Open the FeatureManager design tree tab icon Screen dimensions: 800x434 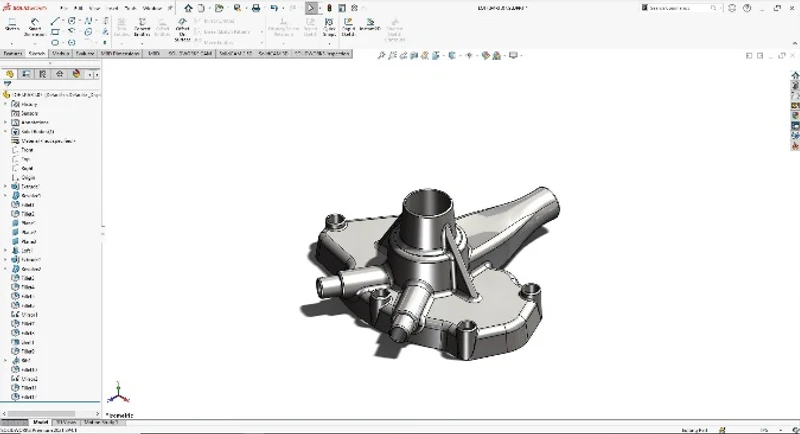coord(10,74)
